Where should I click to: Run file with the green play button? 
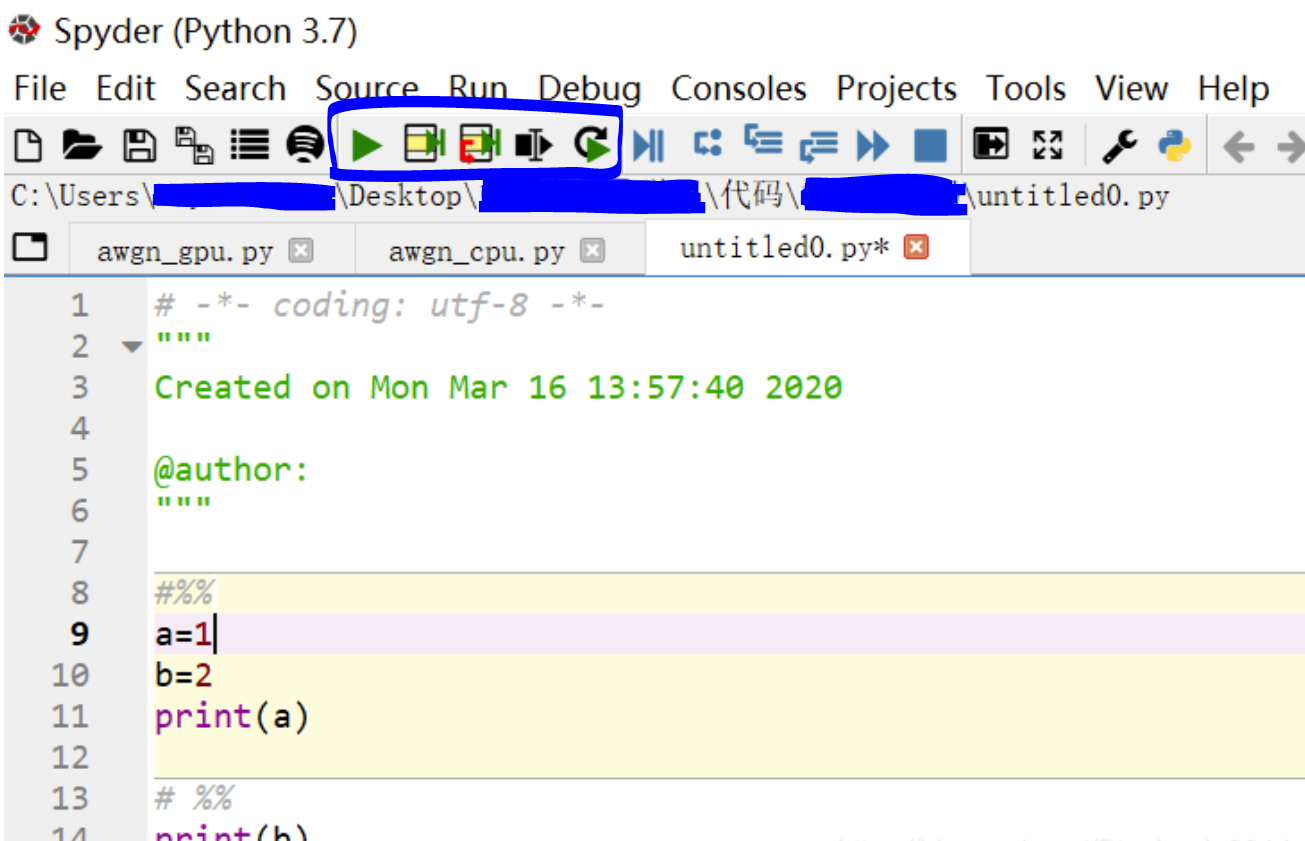click(368, 147)
